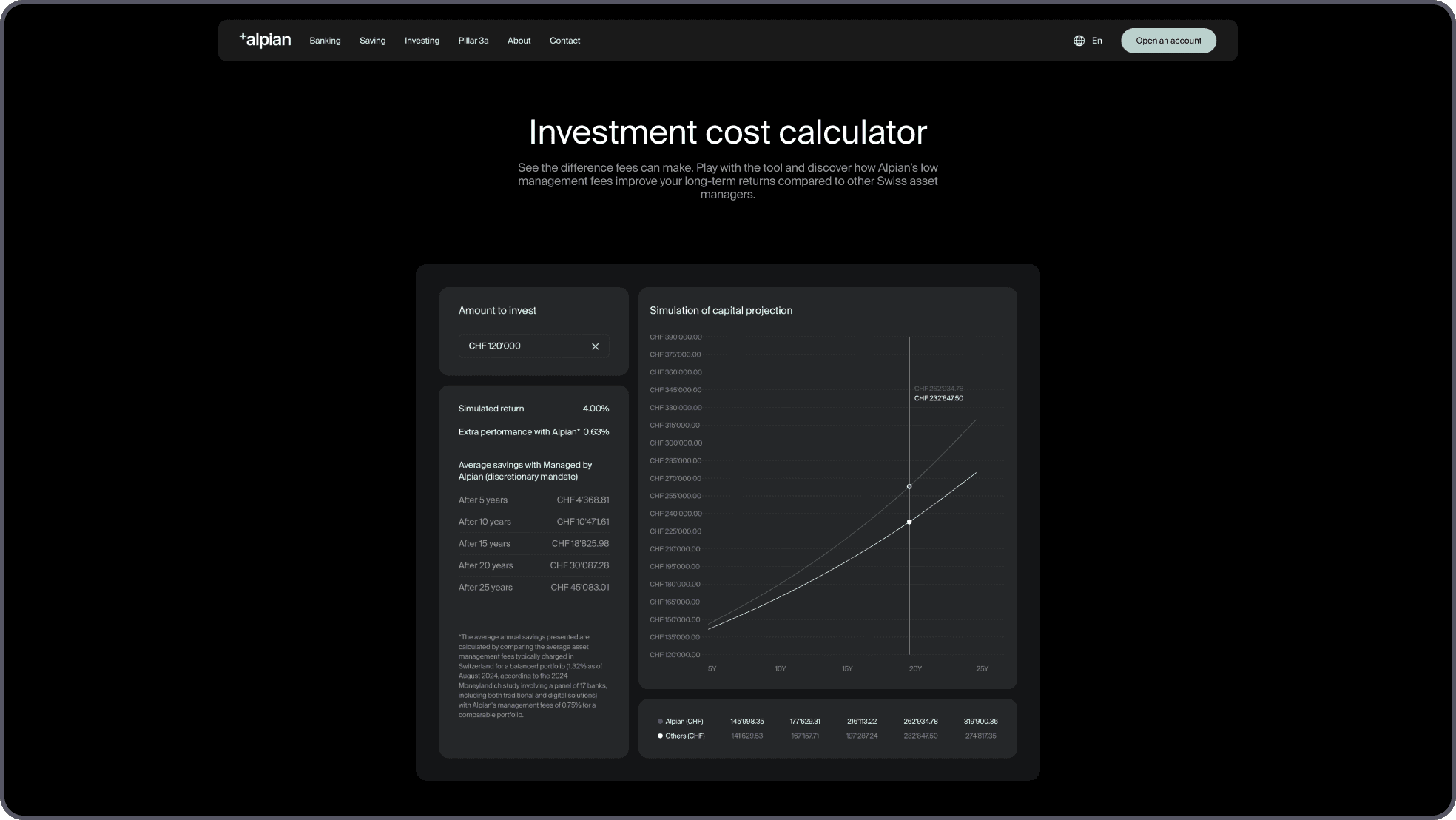Click the 4.00% simulated return value

[x=596, y=409]
